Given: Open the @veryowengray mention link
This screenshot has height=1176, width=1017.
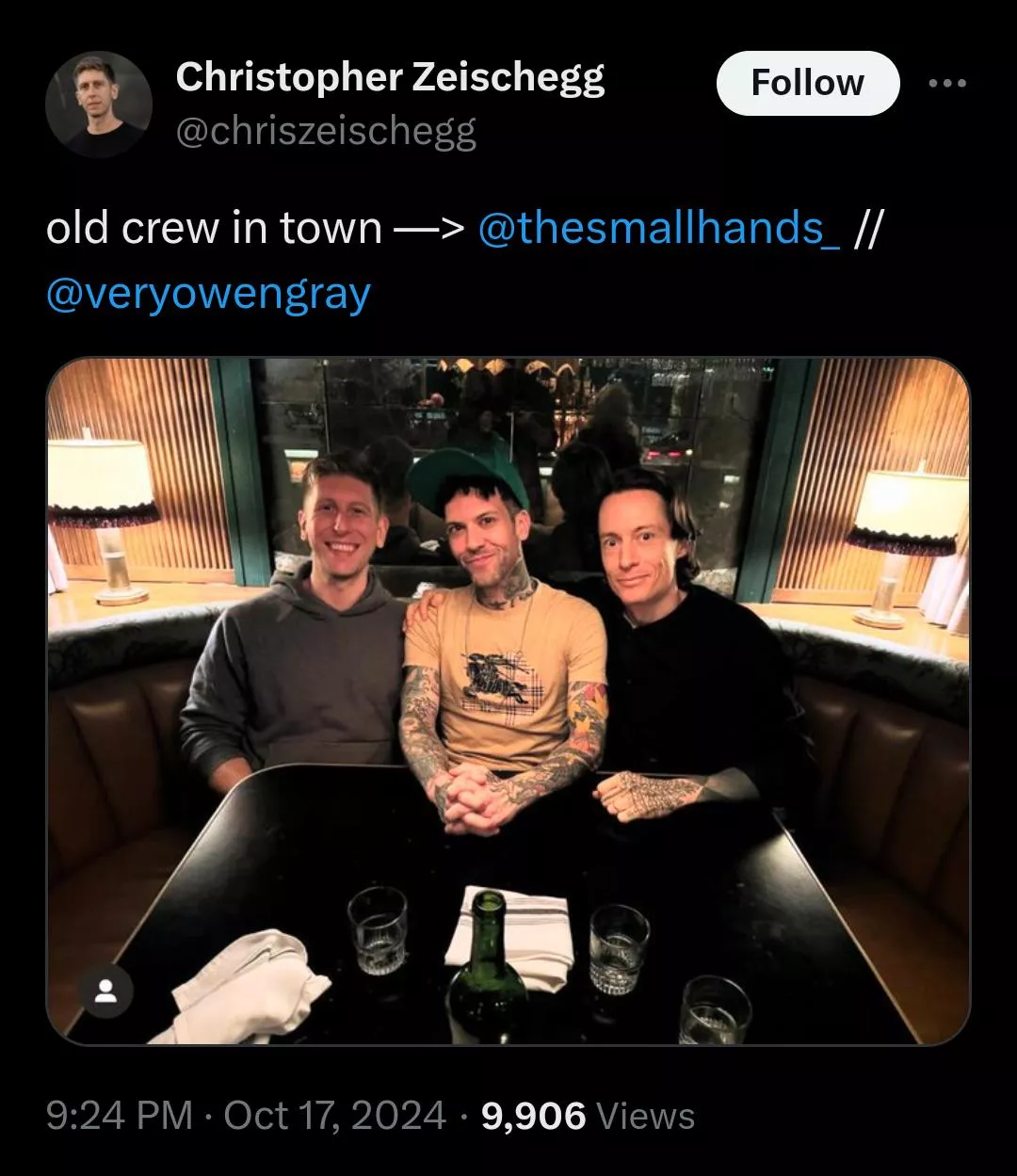Looking at the screenshot, I should tap(208, 294).
